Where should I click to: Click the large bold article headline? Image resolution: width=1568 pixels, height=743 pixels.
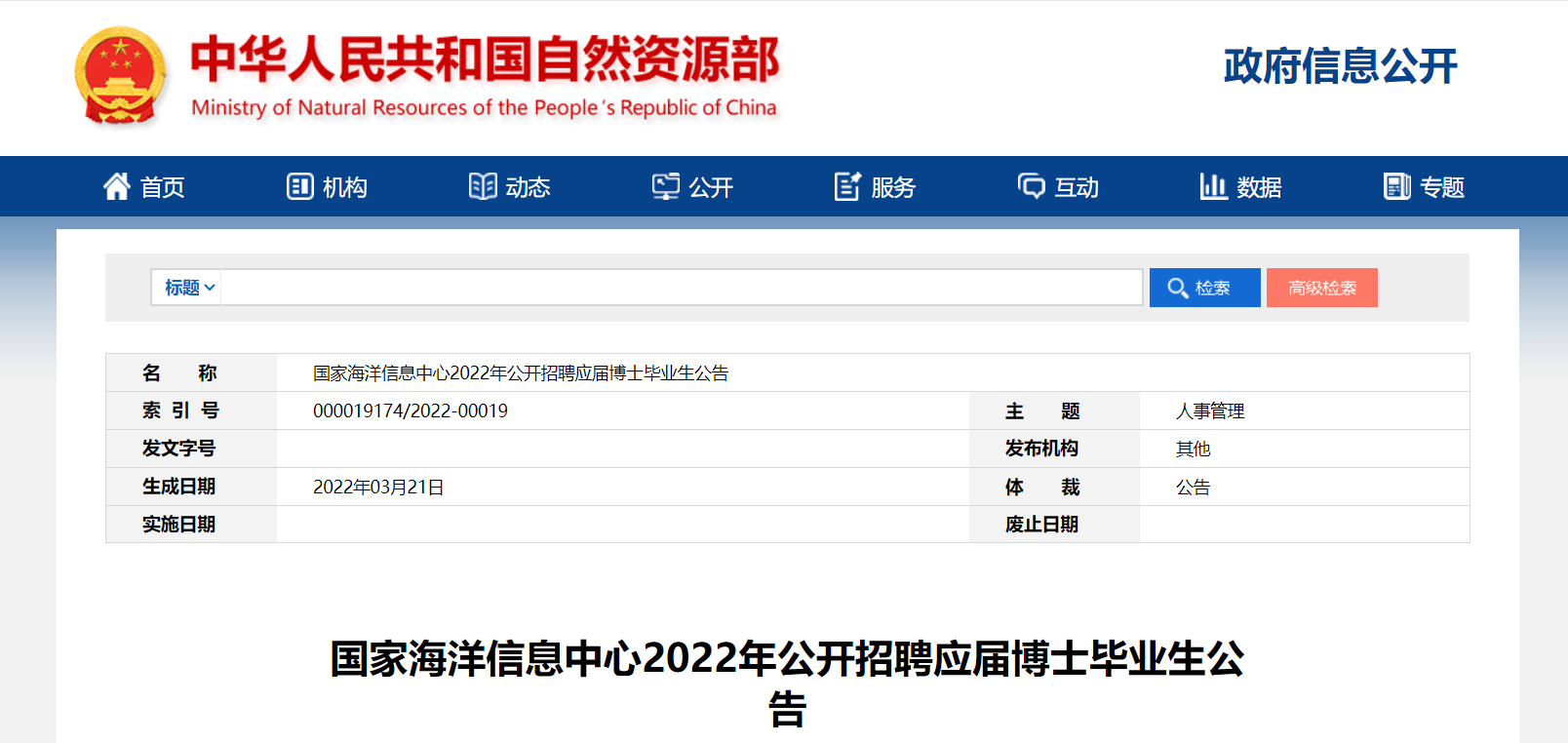pos(787,684)
